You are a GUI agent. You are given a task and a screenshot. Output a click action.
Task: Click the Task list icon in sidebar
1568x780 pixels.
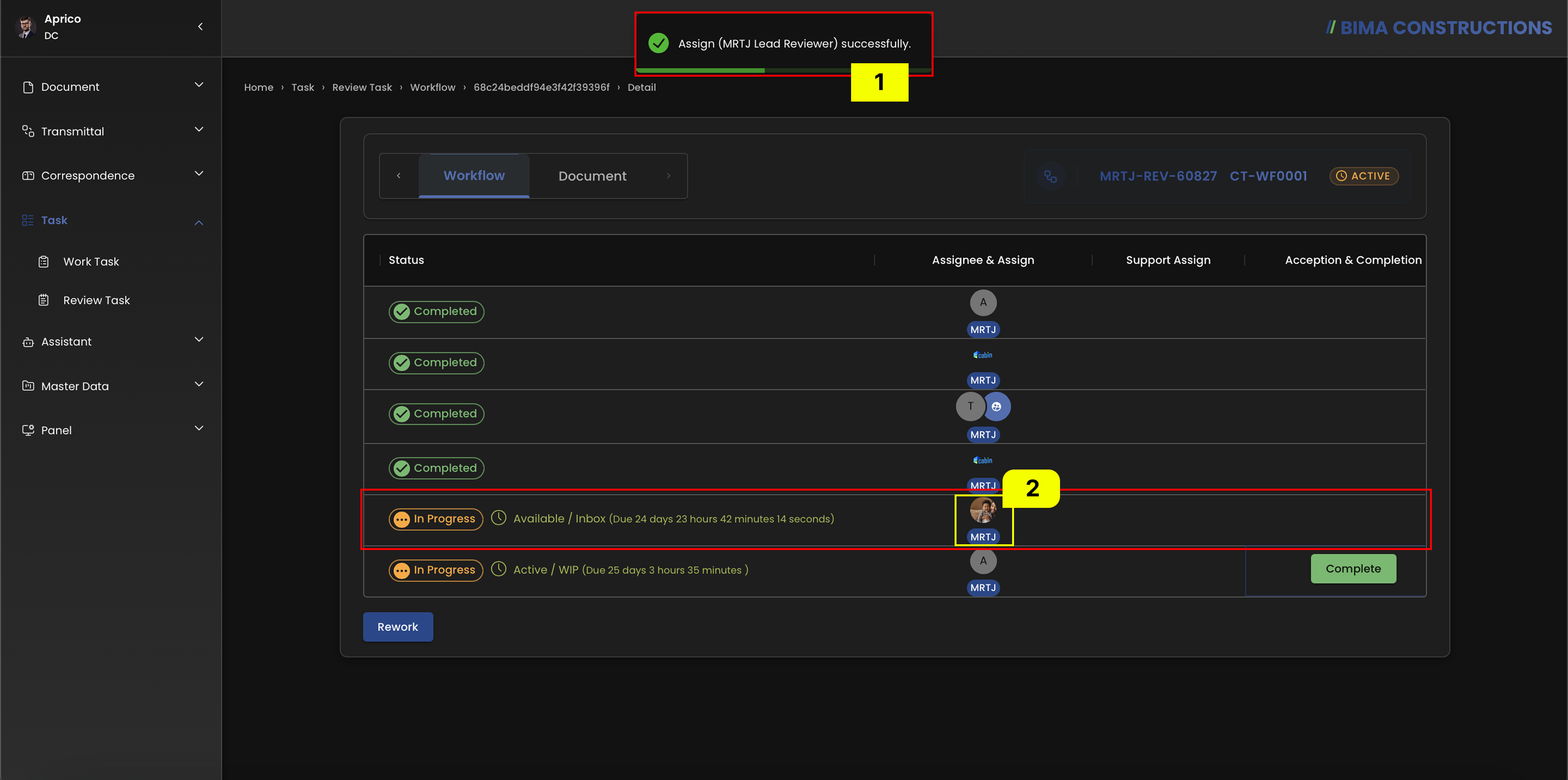click(x=28, y=219)
